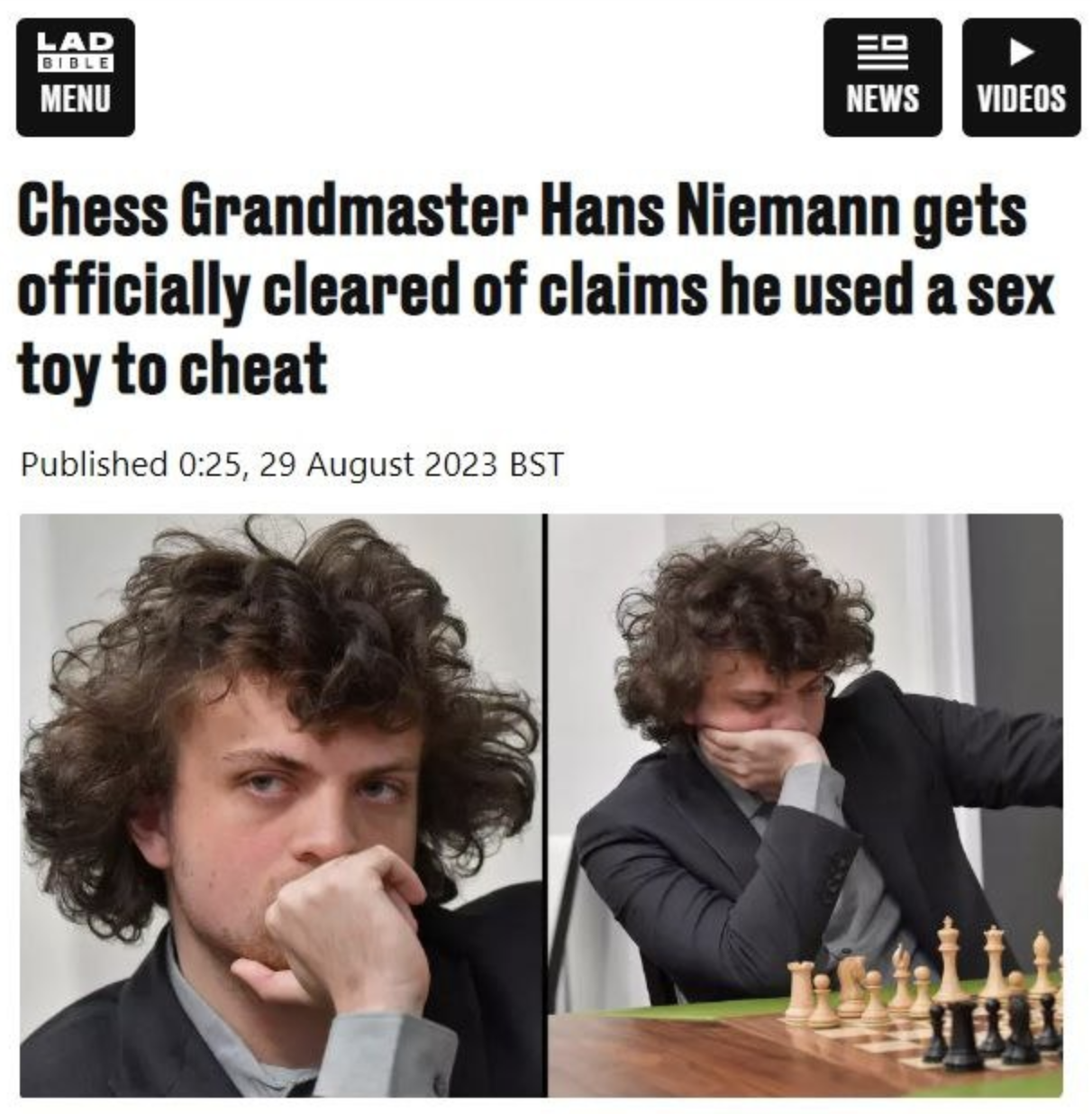This screenshot has height=1114, width=1092.
Task: Click the white chess pieces in photo
Action: [x=919, y=978]
